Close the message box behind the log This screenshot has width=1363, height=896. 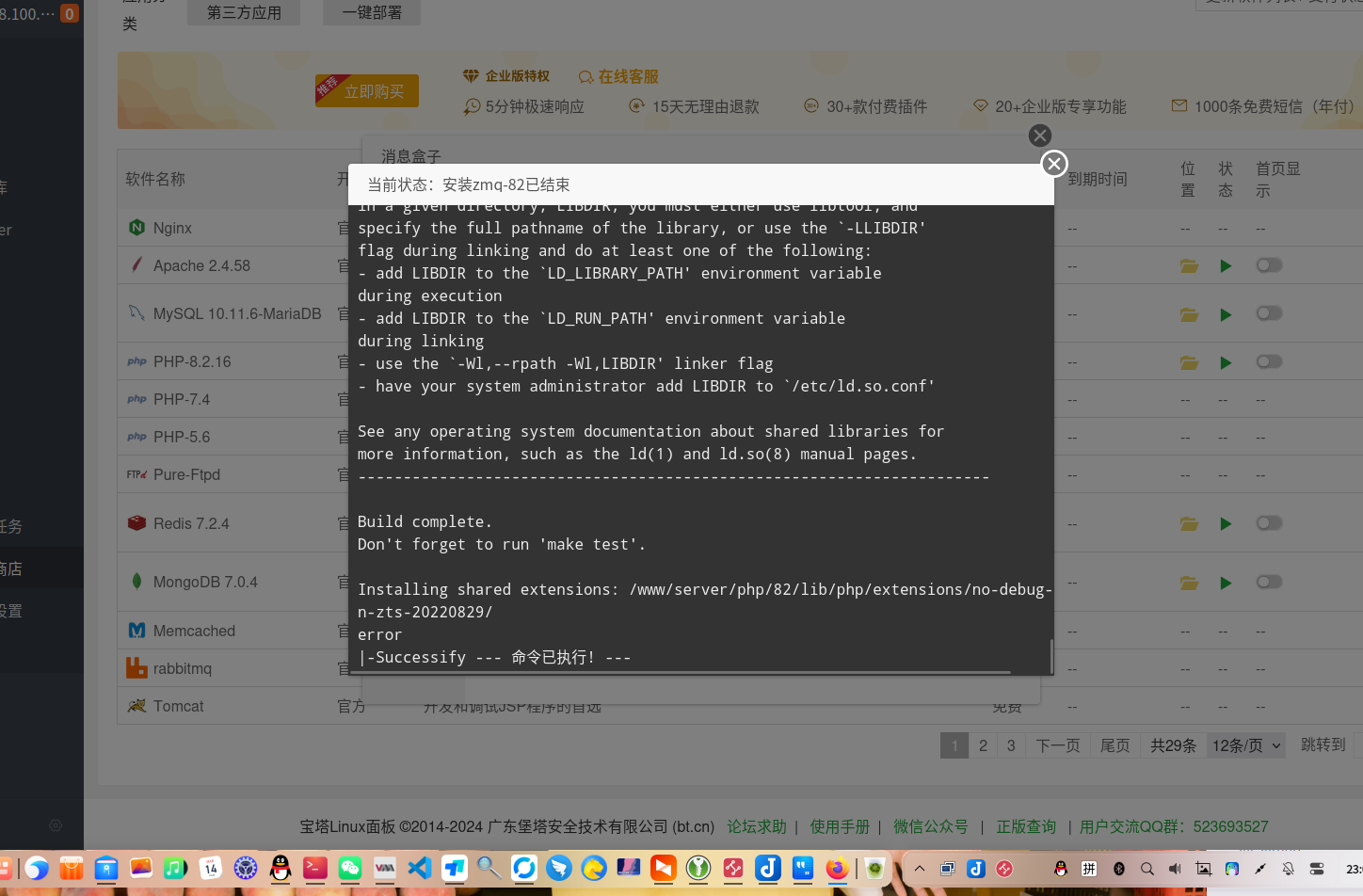pos(1040,136)
